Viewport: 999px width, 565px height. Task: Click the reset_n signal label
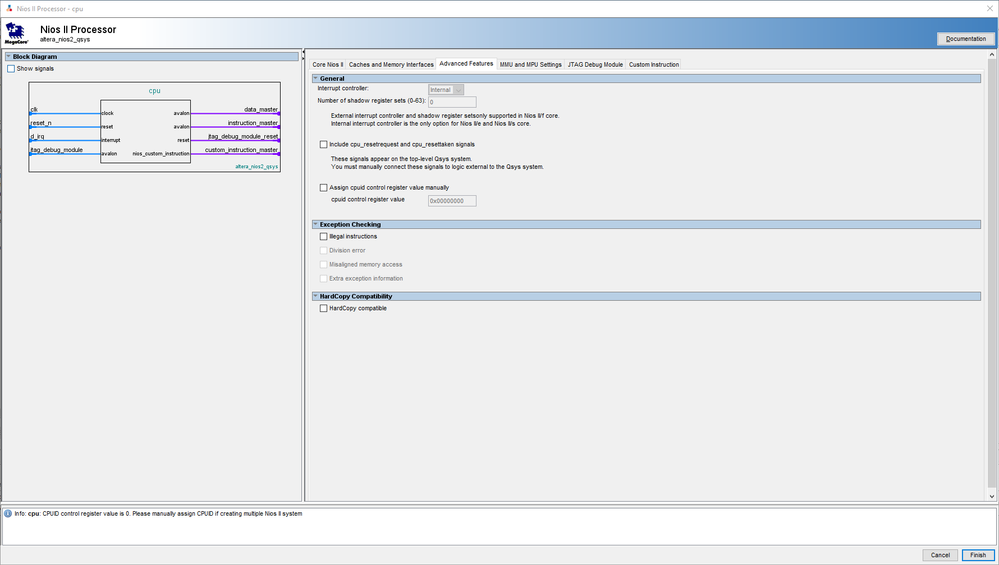pos(41,123)
